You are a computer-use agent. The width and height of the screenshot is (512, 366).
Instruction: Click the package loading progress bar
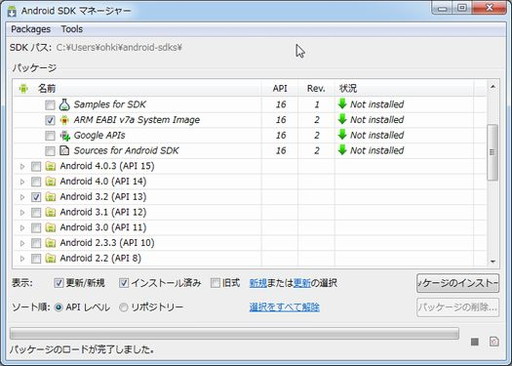pos(234,334)
